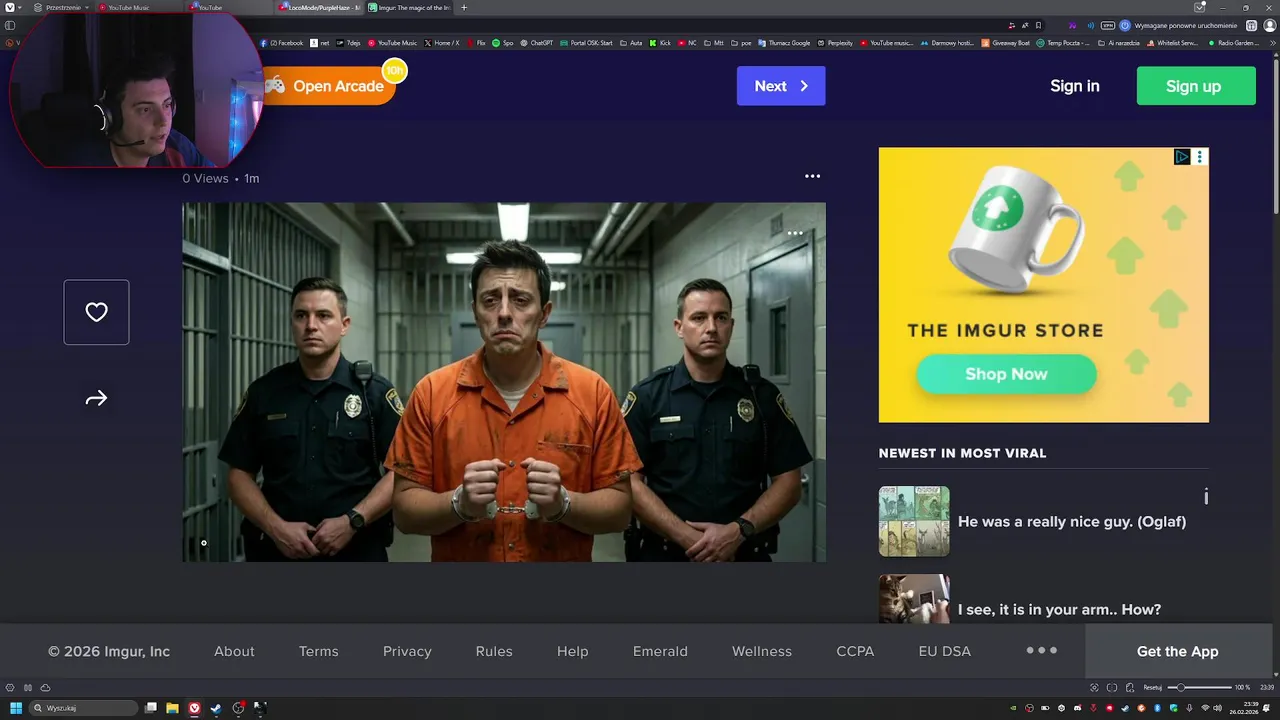Expand the poe bookmarks folder
The image size is (1280, 720).
741,43
